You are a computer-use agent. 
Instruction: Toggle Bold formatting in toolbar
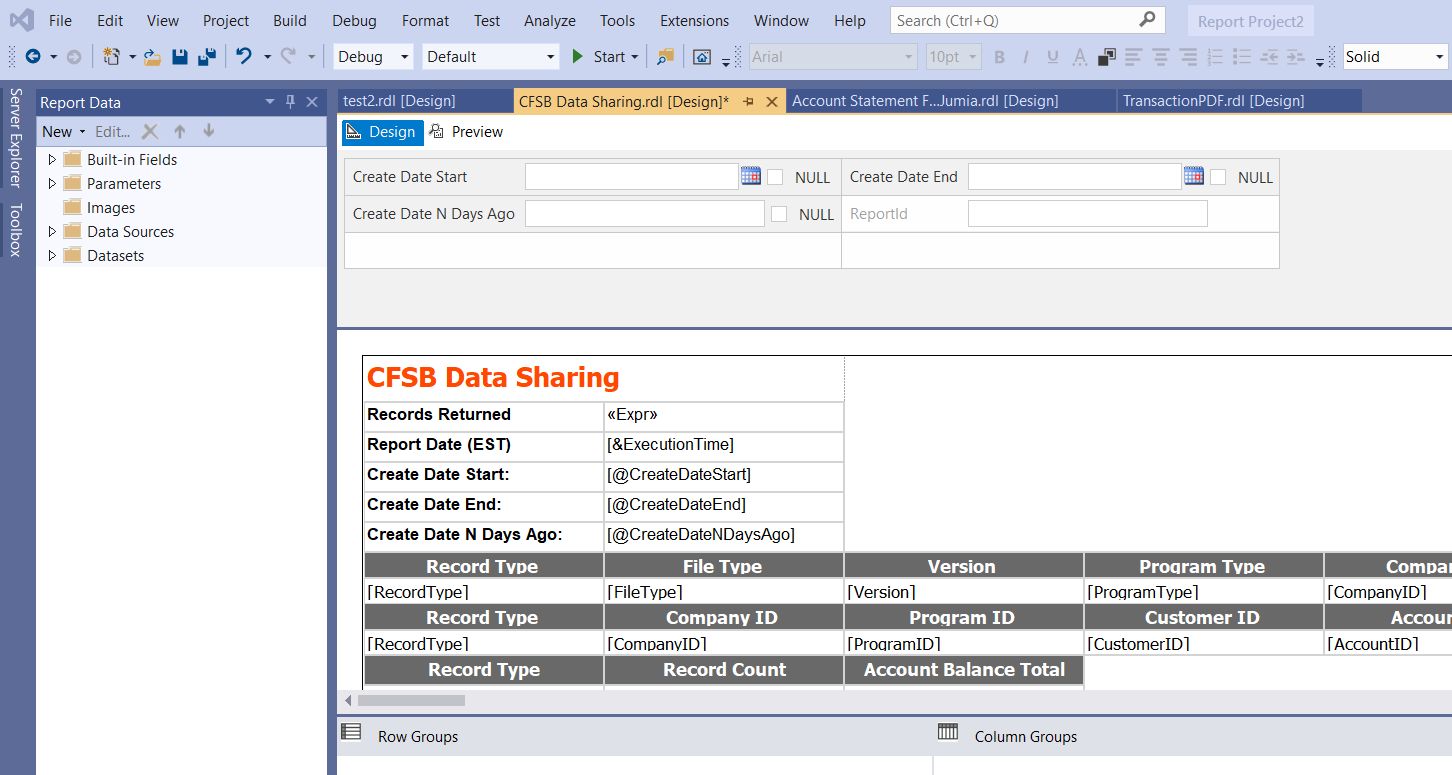coord(999,57)
